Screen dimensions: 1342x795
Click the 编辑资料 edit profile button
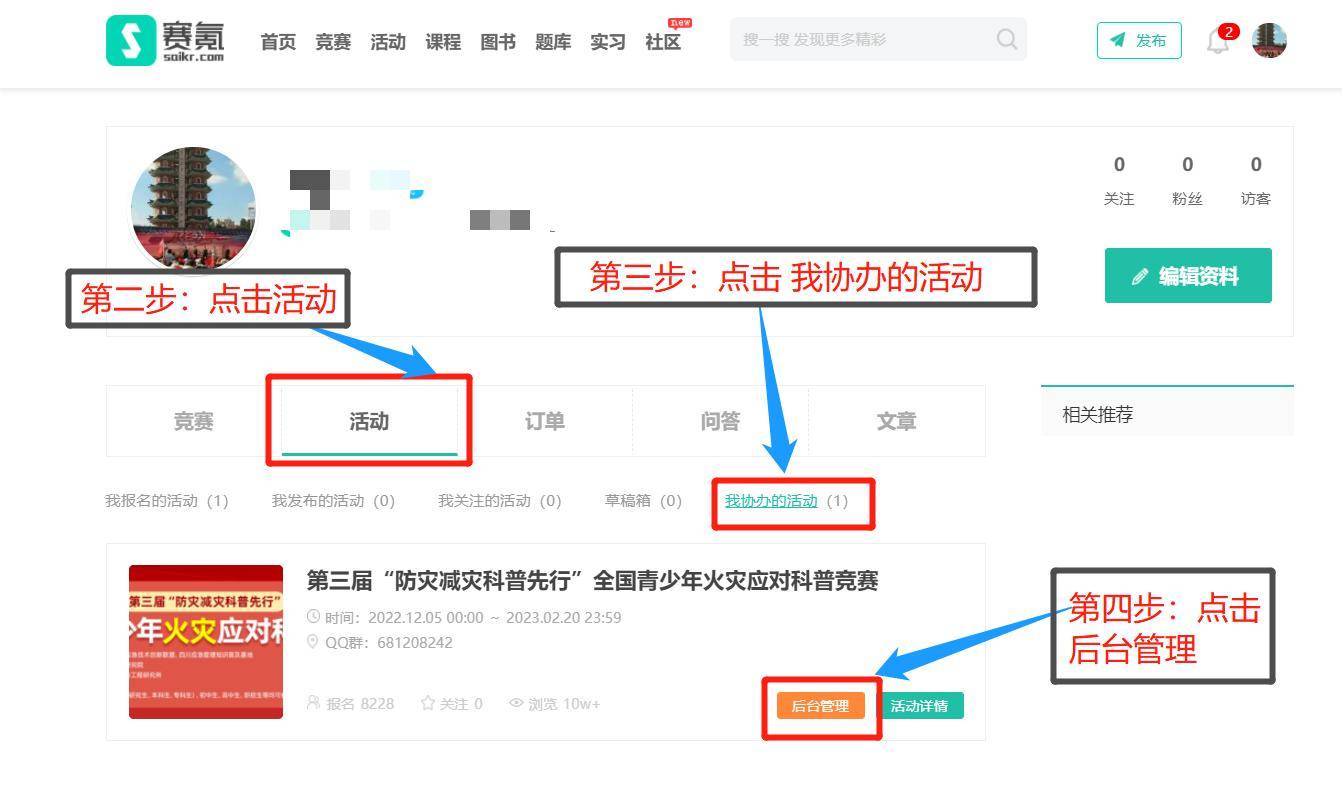1187,276
